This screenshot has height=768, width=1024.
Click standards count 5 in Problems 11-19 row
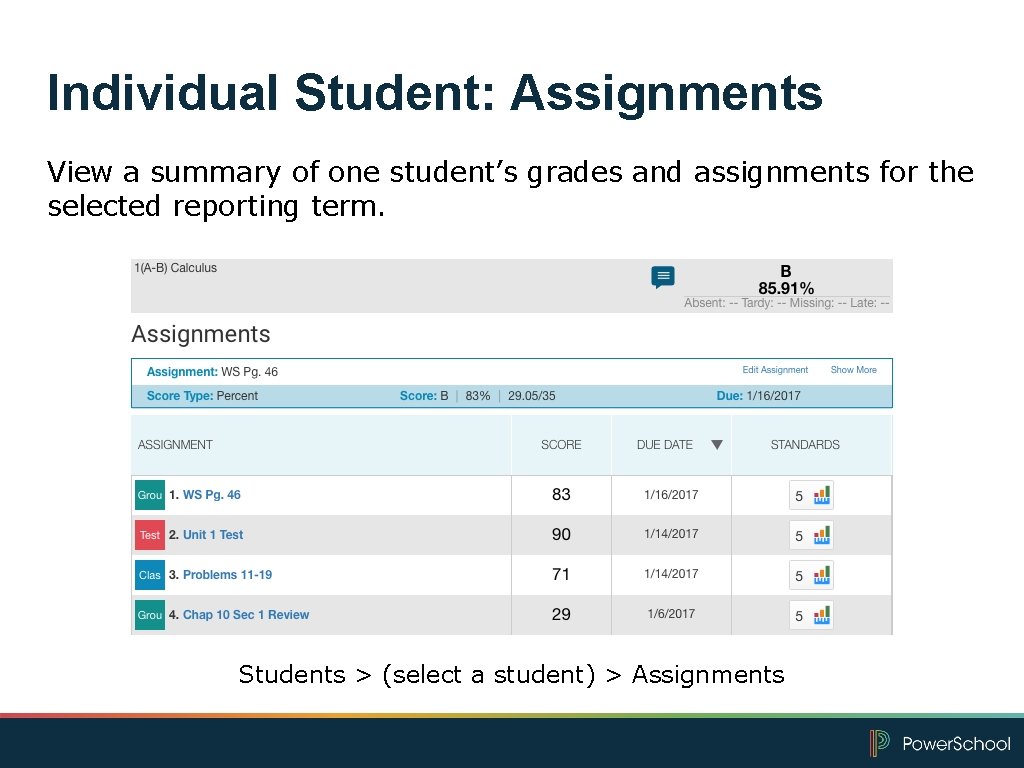[x=799, y=576]
